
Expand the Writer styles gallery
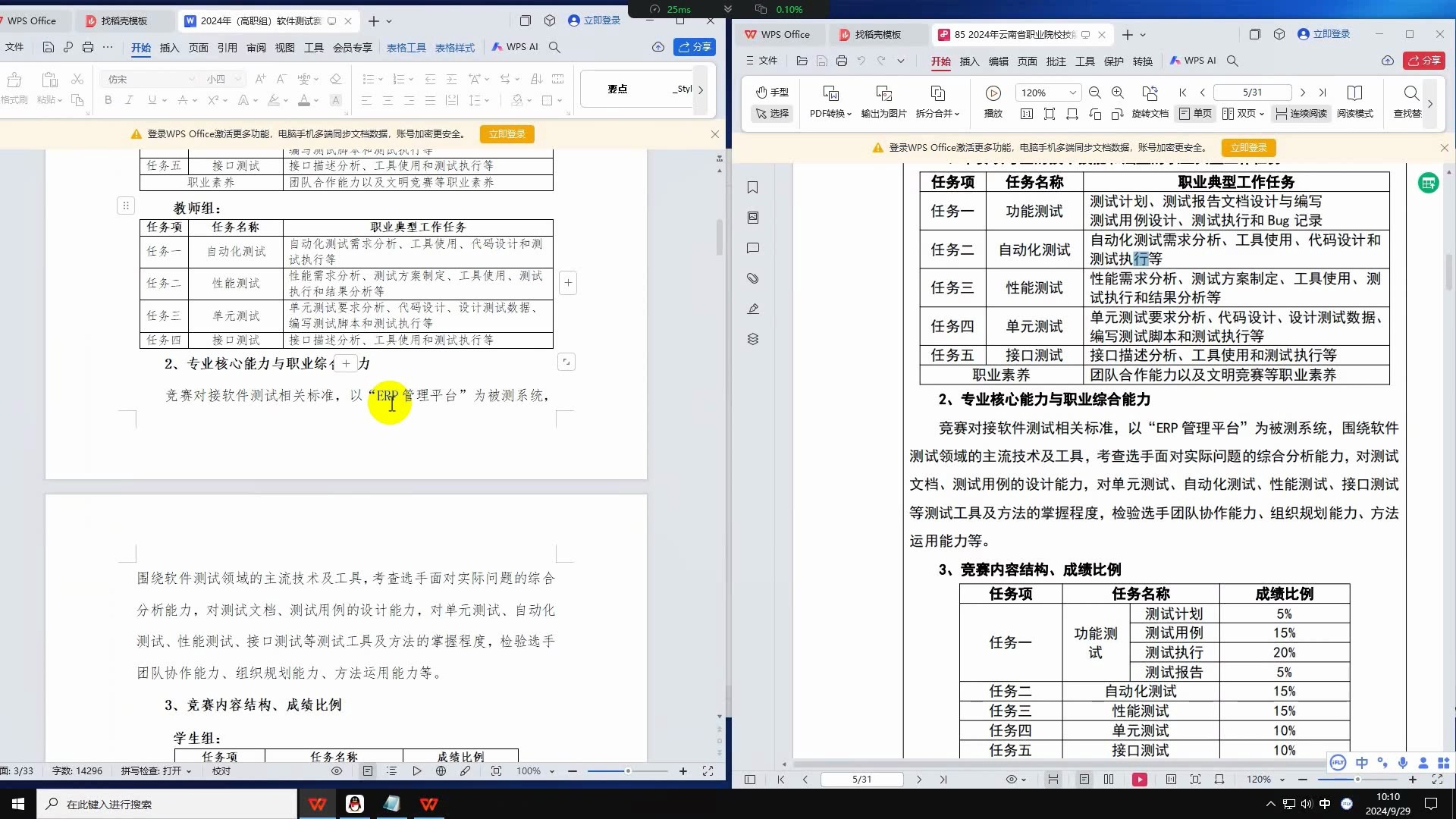tap(701, 89)
